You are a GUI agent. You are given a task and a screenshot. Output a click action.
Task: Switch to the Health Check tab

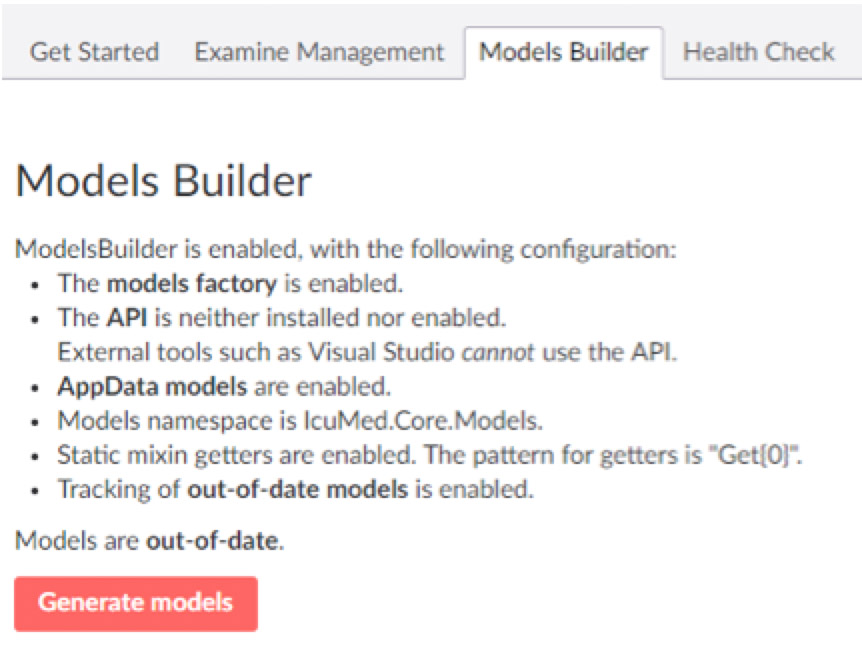tap(757, 51)
